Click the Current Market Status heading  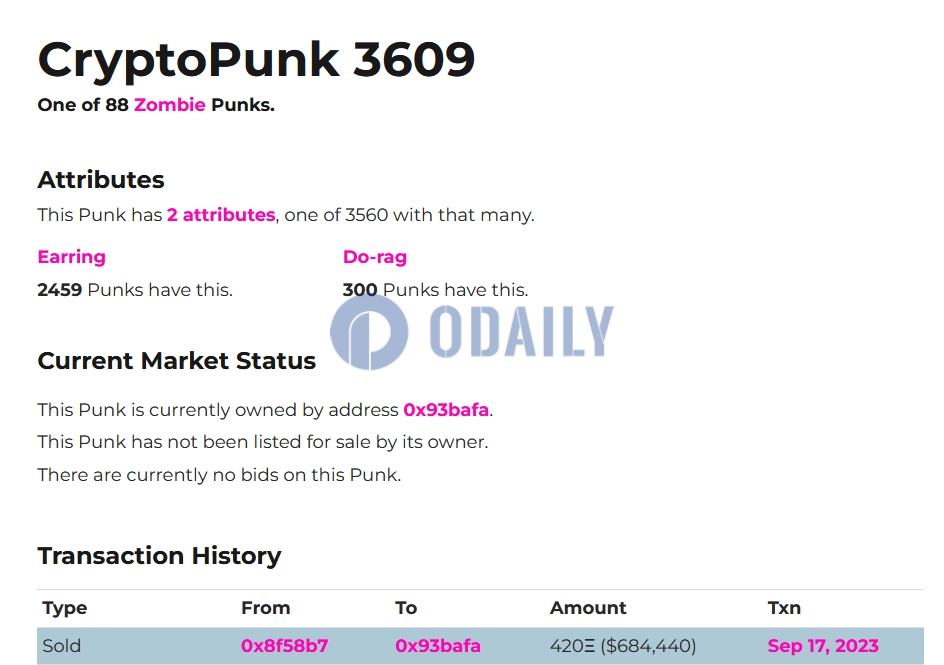pyautogui.click(x=176, y=360)
